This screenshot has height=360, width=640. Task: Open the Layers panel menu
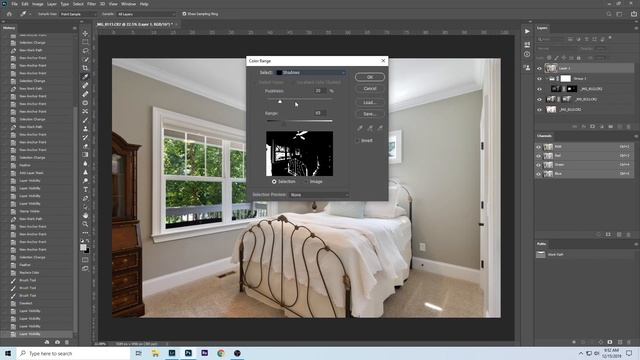tap(636, 28)
